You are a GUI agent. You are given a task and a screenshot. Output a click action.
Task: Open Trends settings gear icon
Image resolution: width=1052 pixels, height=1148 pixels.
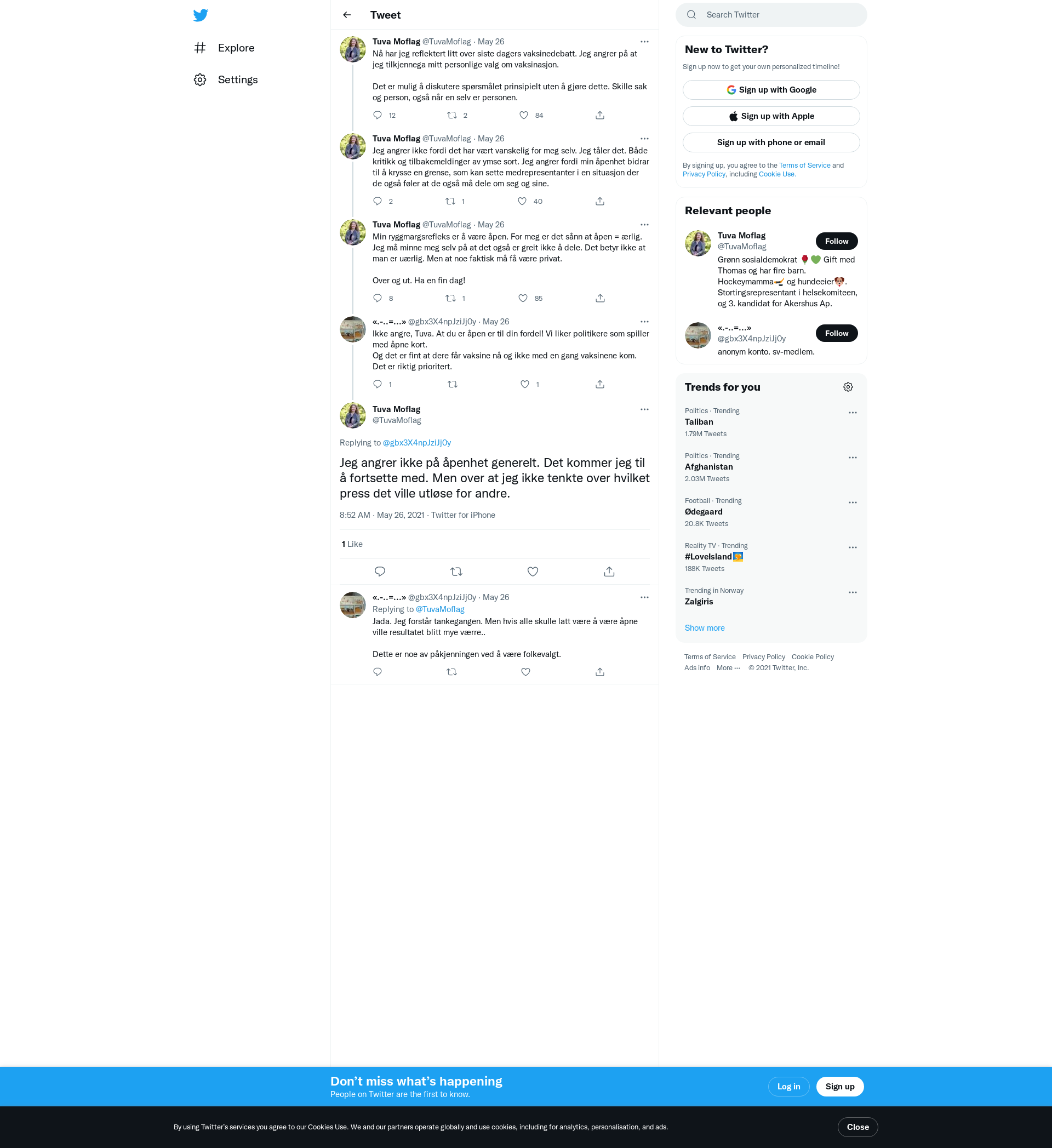(848, 387)
